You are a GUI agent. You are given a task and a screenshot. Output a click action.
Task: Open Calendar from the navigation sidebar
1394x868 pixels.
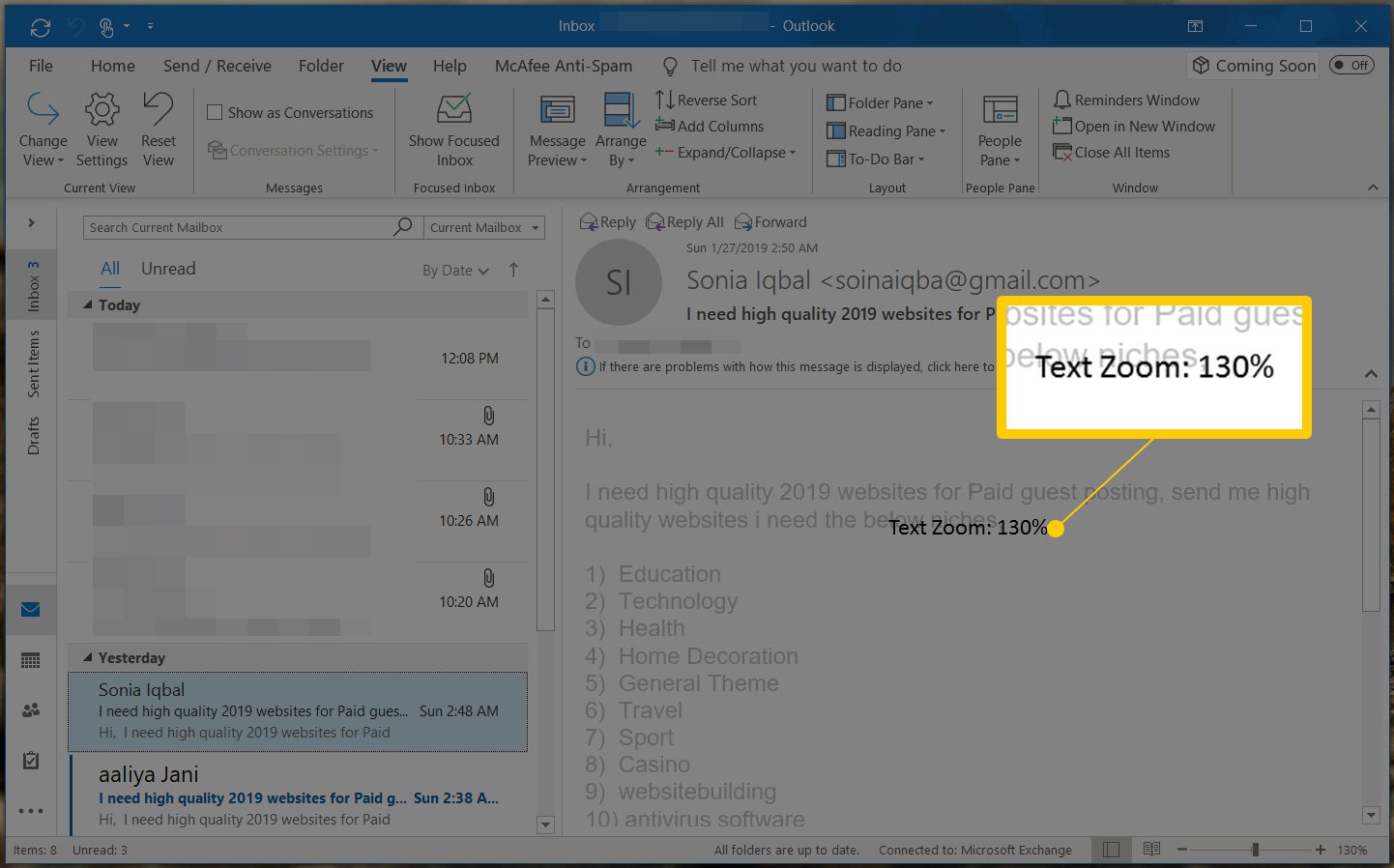tap(31, 660)
